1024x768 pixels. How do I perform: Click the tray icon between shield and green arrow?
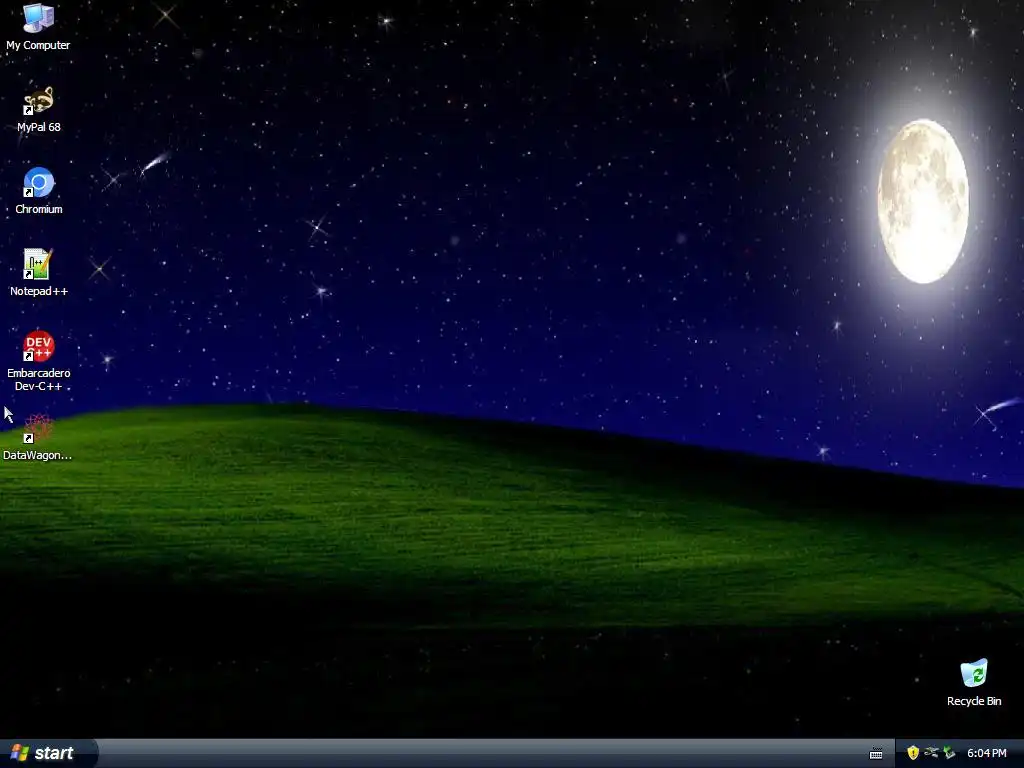point(931,753)
